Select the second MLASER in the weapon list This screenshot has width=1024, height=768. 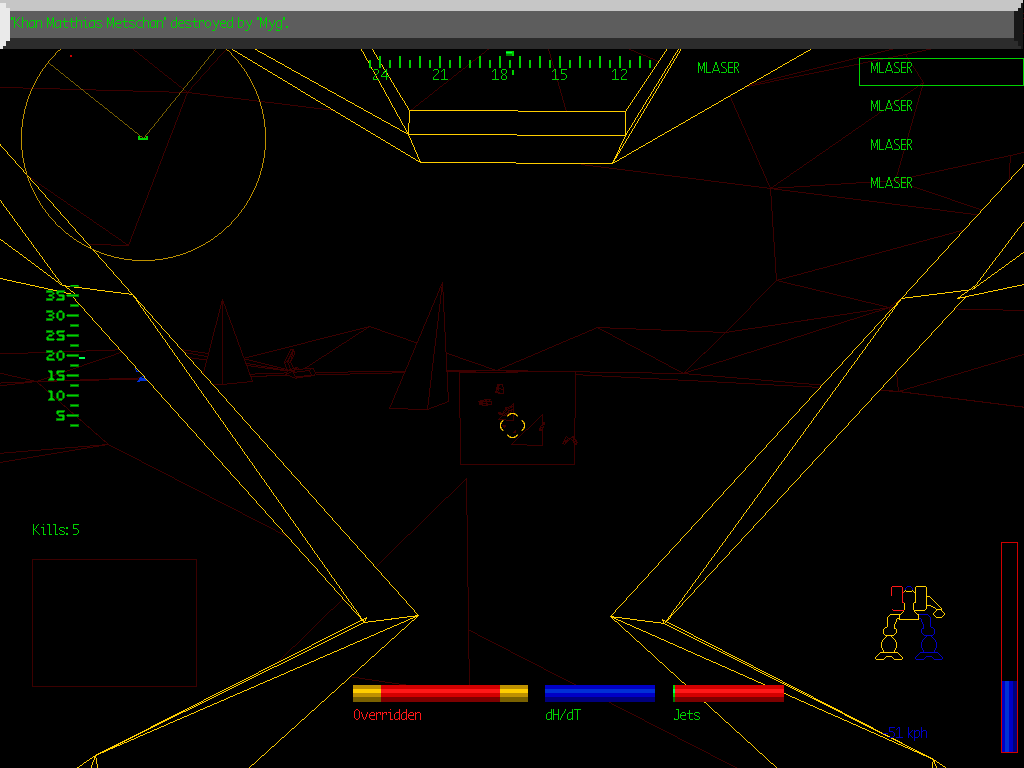click(x=891, y=106)
